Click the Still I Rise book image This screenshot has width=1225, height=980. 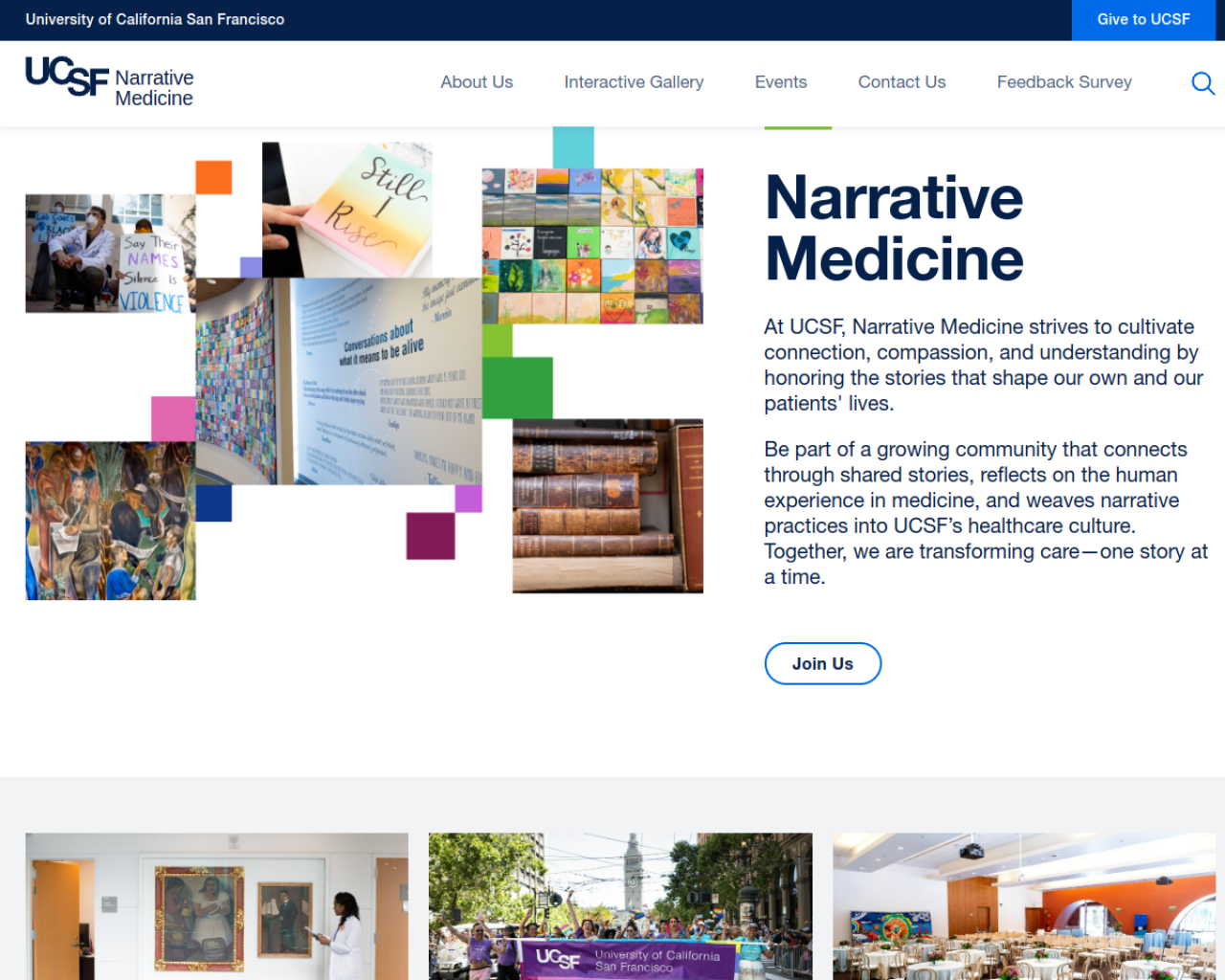coord(346,210)
